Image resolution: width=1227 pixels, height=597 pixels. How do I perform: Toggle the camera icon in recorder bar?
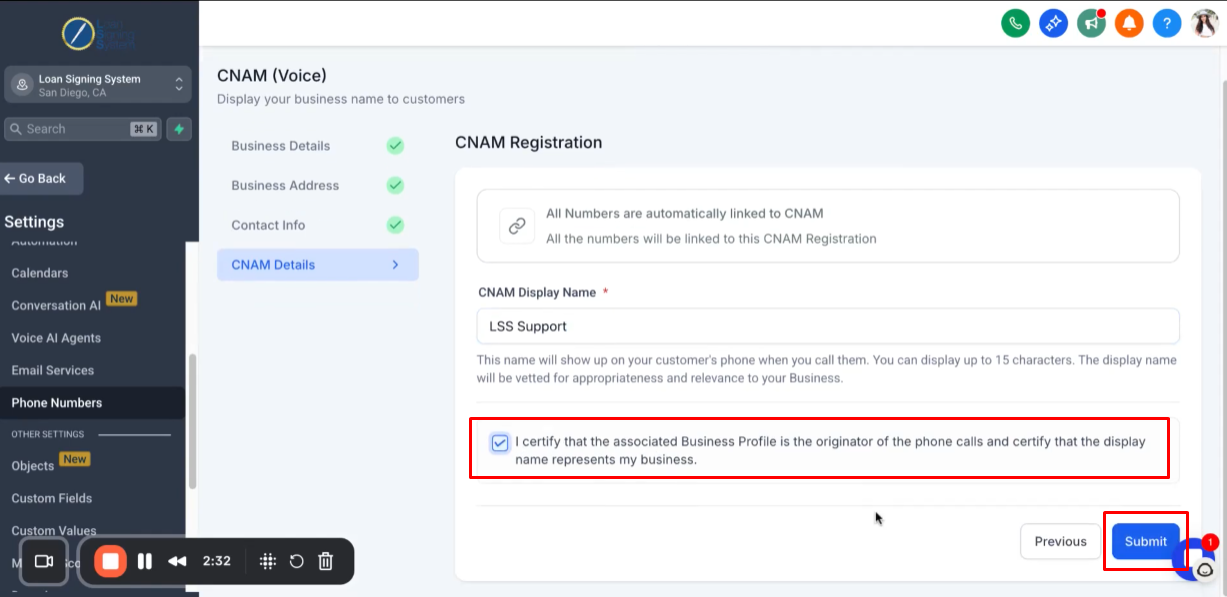tap(44, 561)
